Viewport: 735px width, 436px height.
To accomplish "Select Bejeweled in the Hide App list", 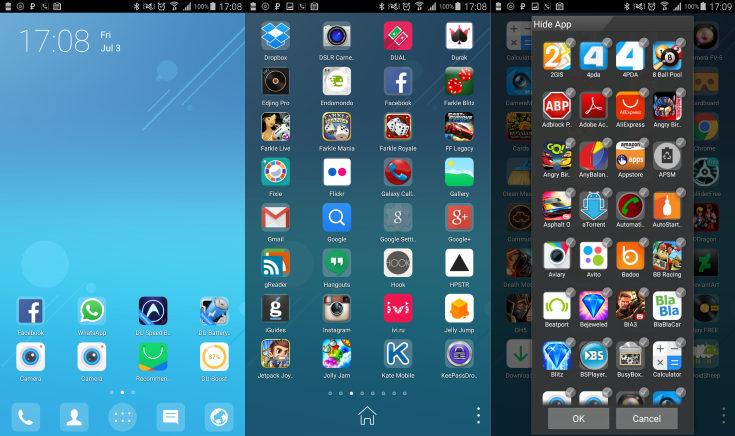I will tap(593, 306).
